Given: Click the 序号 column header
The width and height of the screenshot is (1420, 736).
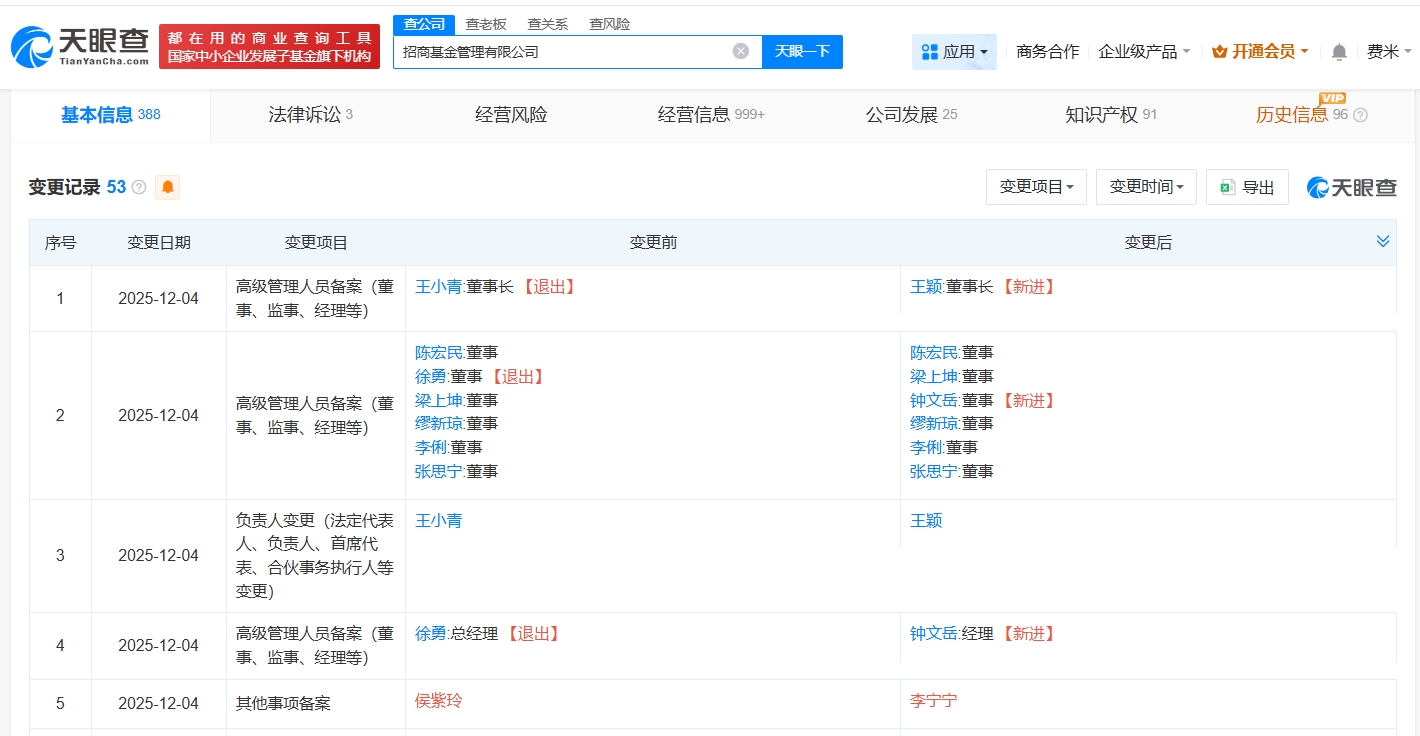Looking at the screenshot, I should click(60, 243).
